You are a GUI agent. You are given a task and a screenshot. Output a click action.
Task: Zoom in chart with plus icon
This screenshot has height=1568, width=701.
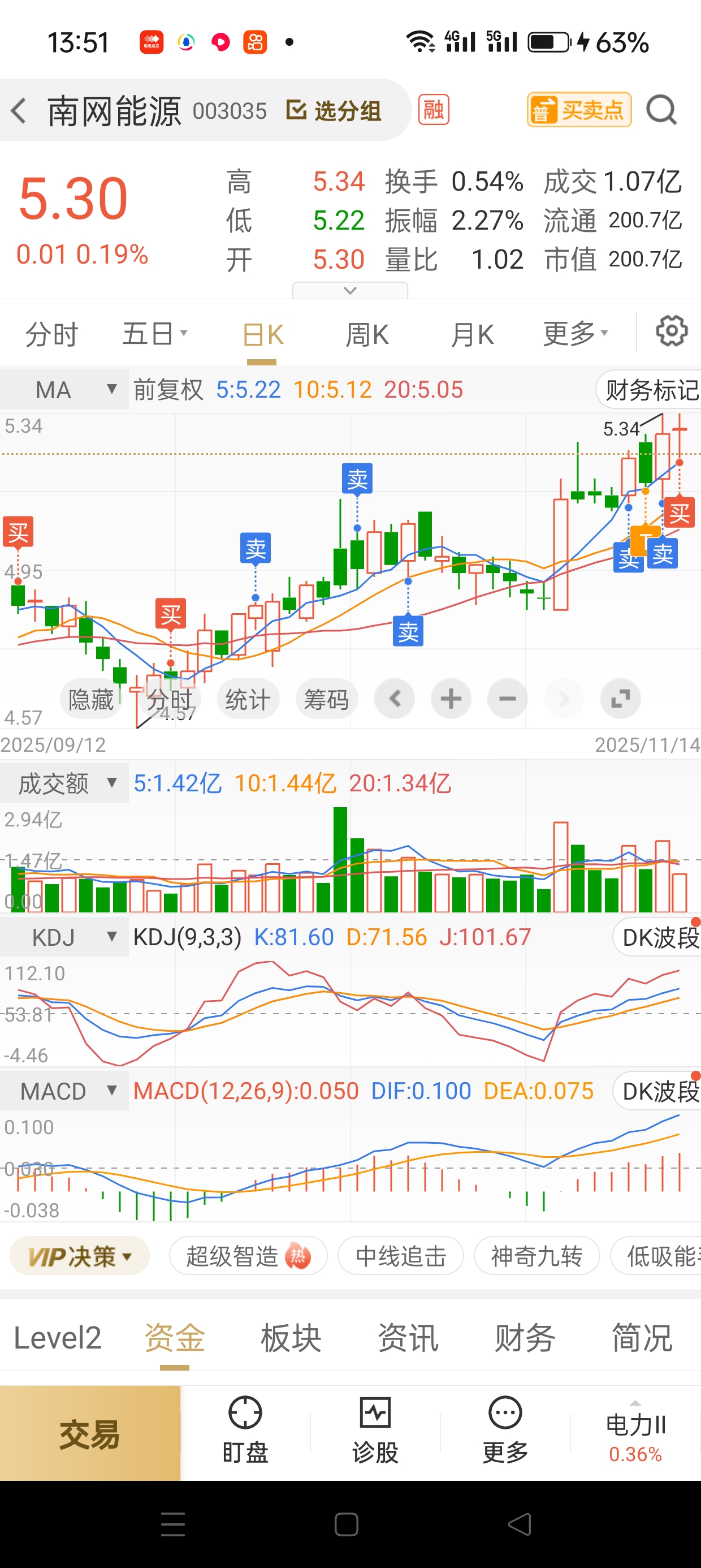[x=451, y=699]
